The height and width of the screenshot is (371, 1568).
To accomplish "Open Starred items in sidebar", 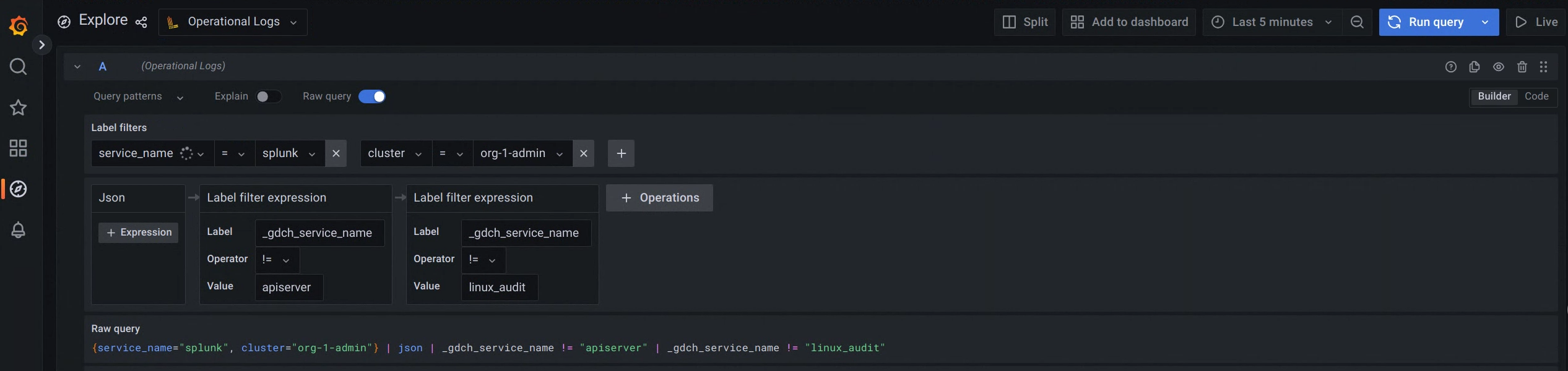I will 19,108.
